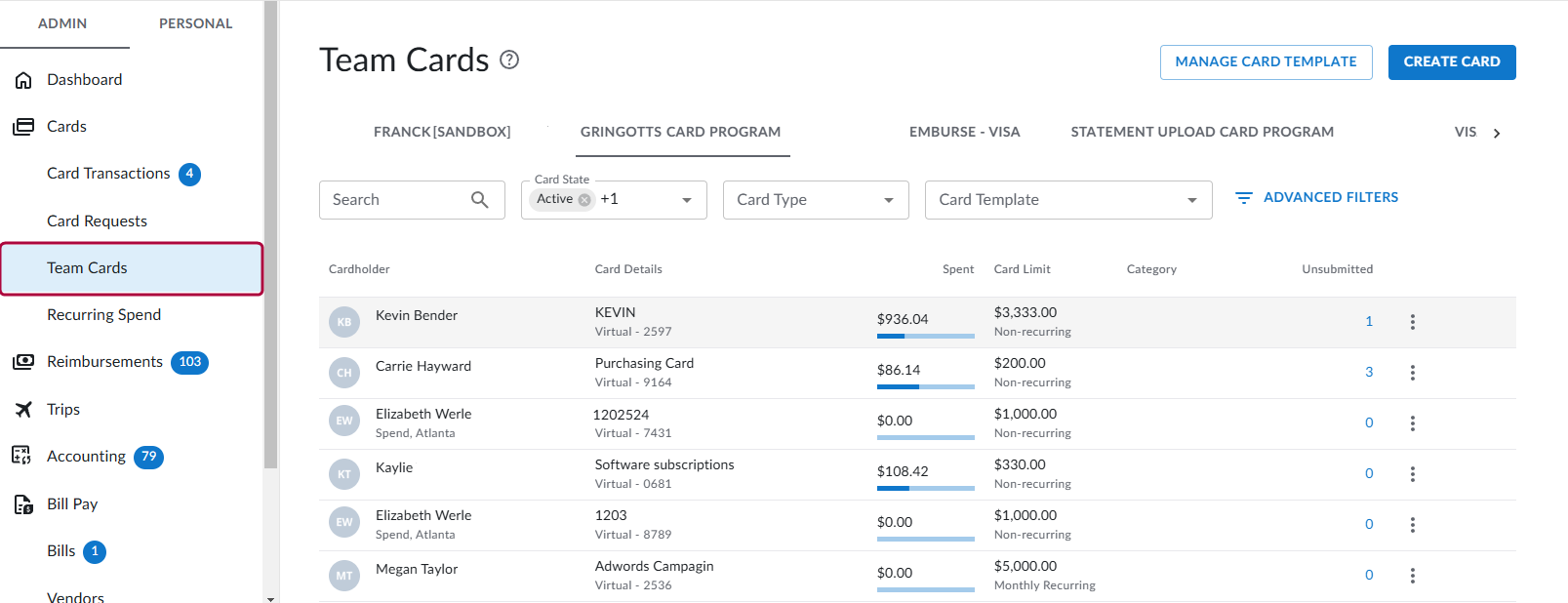Expand the Card State dropdown
1568x603 pixels.
point(687,200)
